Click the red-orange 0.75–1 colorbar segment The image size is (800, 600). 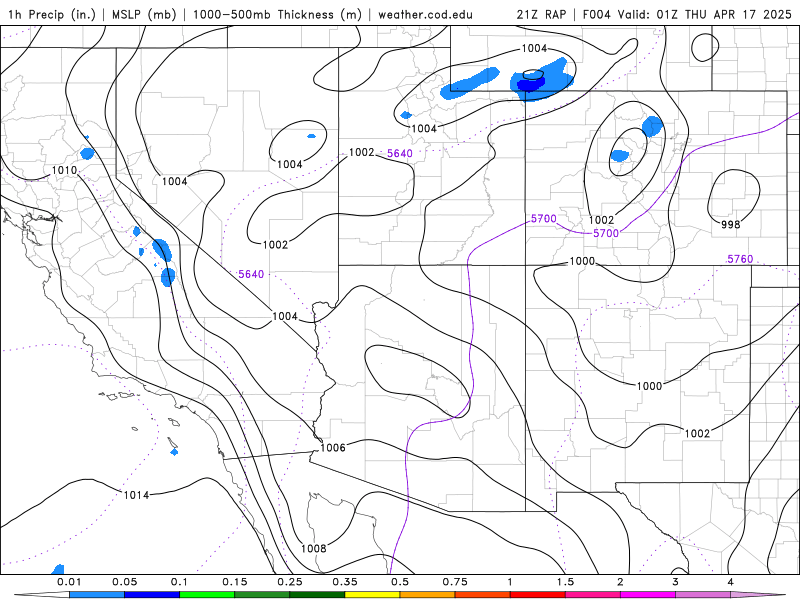click(483, 595)
